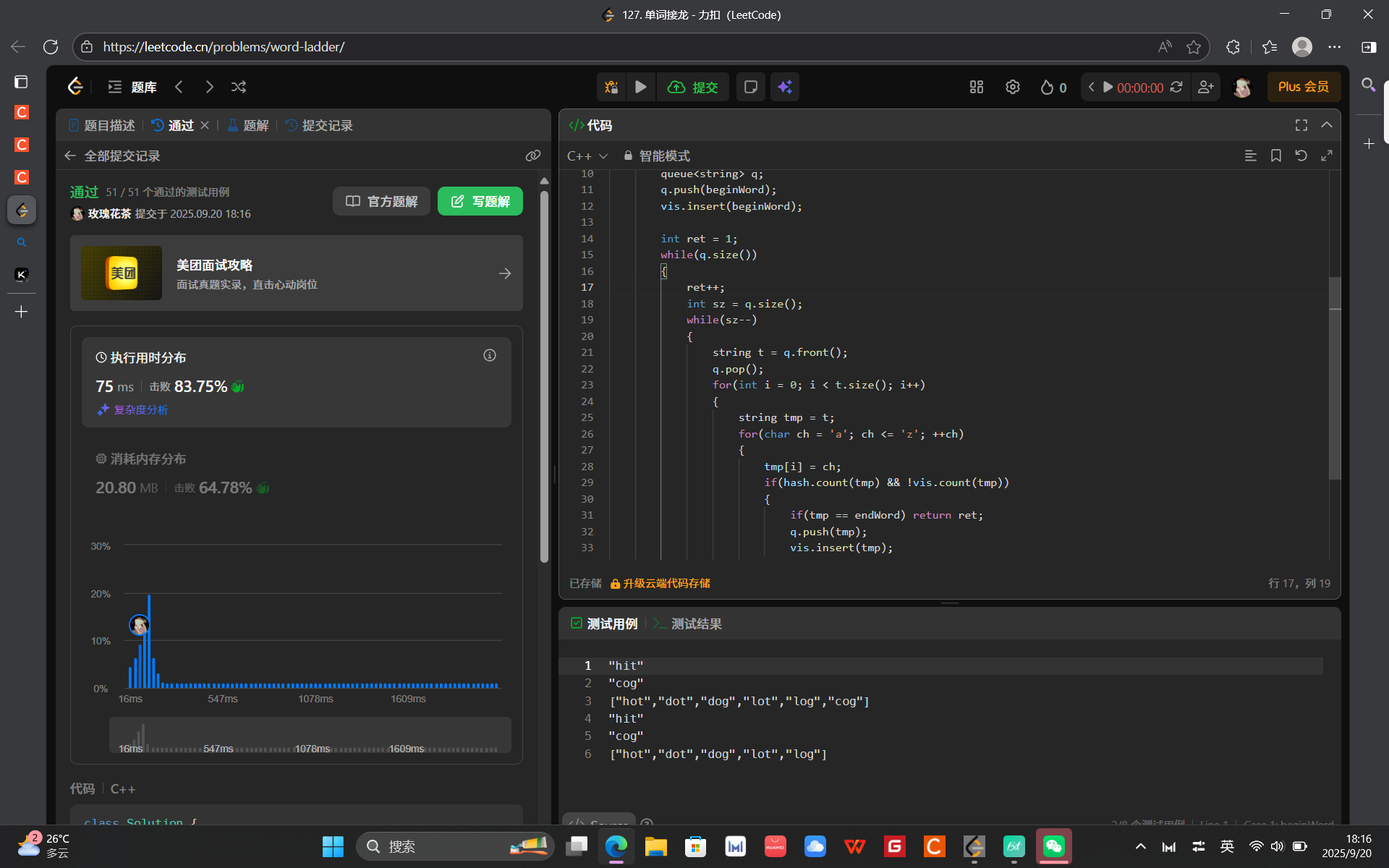Open the browser sidebar search icon
This screenshot has height=868, width=1389.
click(x=1368, y=85)
